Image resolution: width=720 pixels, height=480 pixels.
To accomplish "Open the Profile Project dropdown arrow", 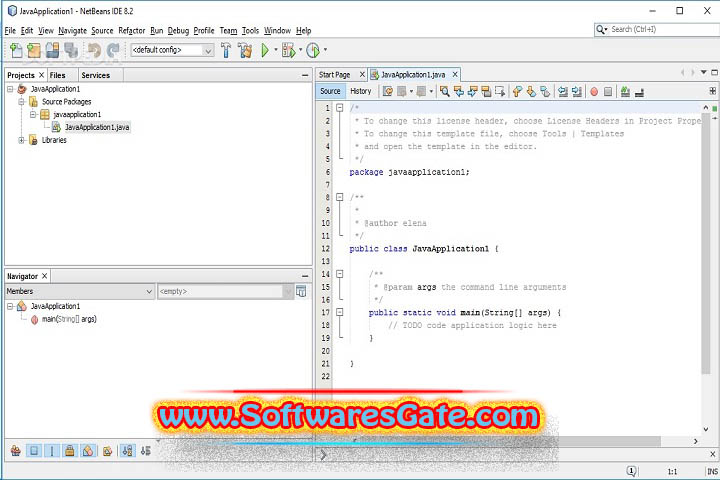I will [x=325, y=50].
